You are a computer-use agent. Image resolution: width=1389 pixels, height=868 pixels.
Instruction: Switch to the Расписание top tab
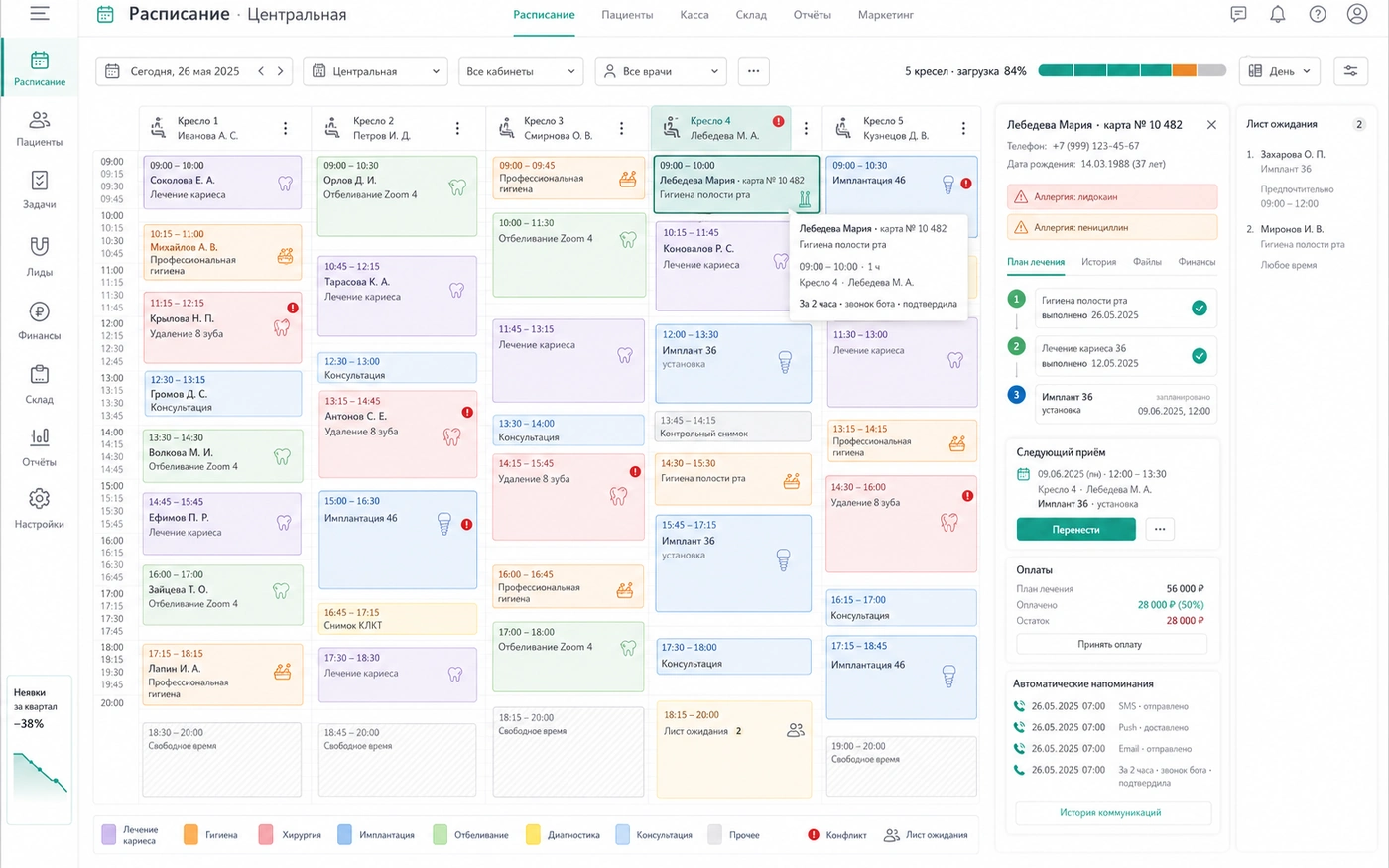tap(544, 15)
